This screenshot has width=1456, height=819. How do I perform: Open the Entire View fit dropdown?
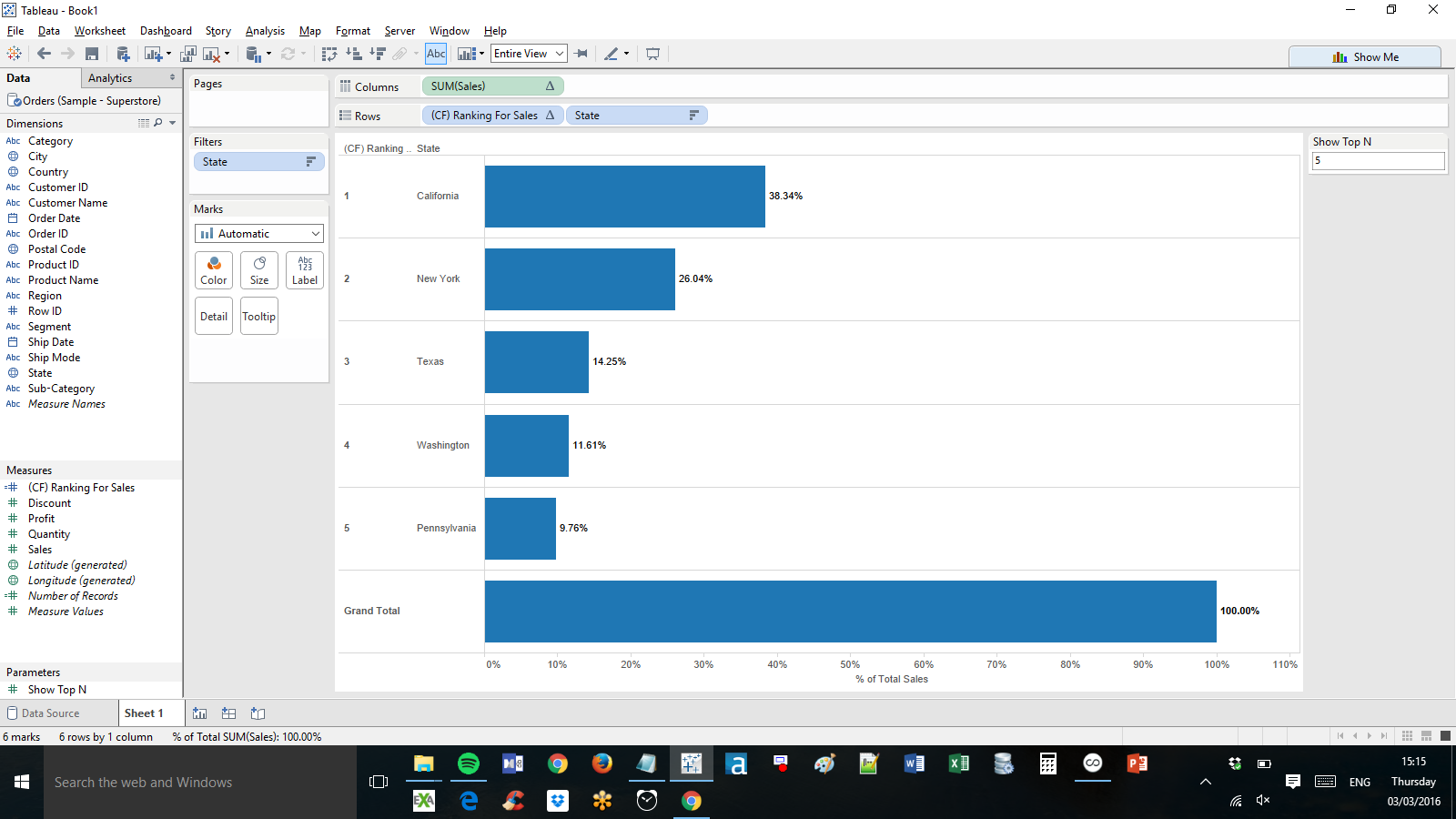pyautogui.click(x=529, y=55)
